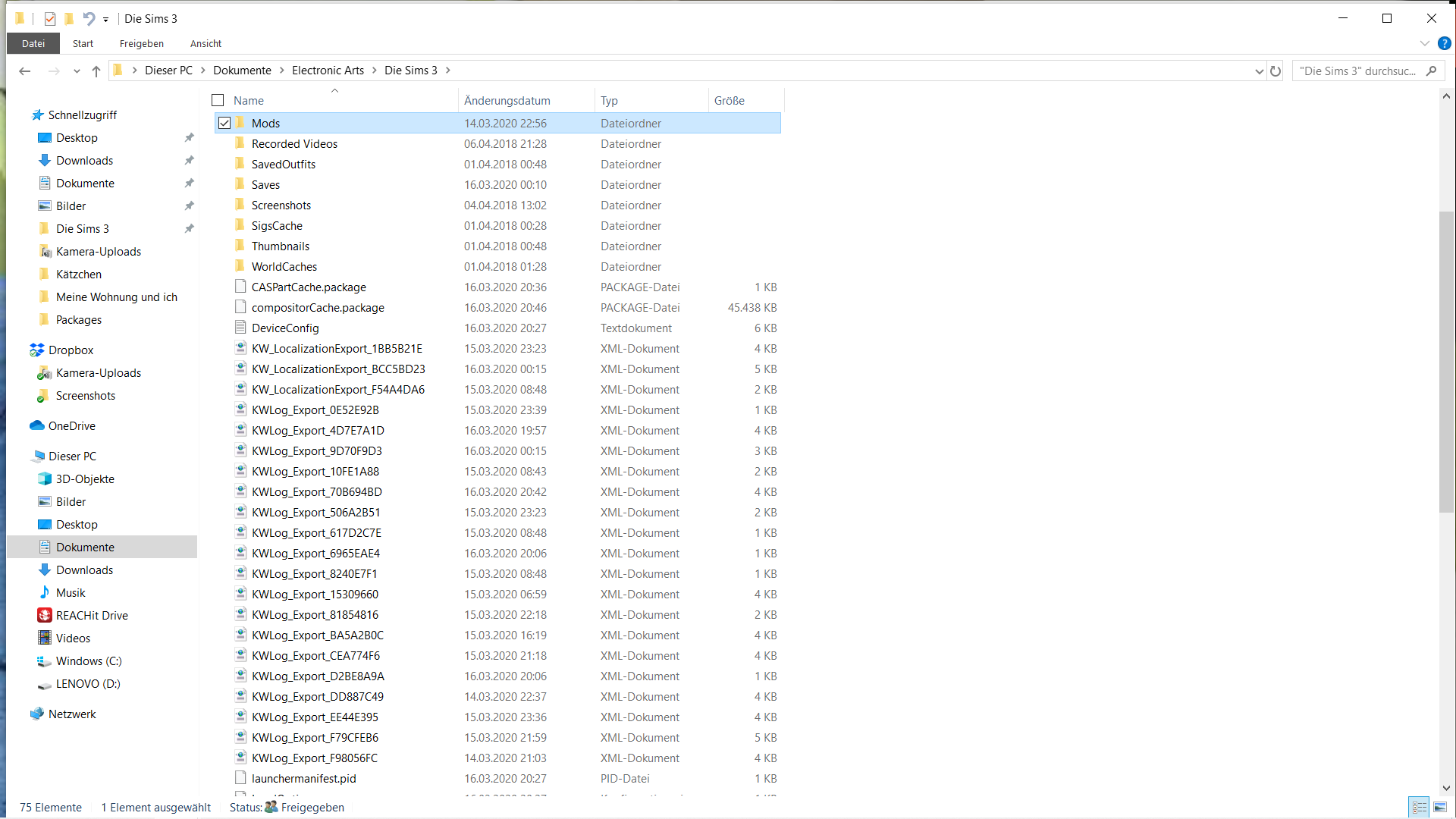Click the Undo icon in title bar
Viewport: 1456px width, 819px height.
coord(89,19)
